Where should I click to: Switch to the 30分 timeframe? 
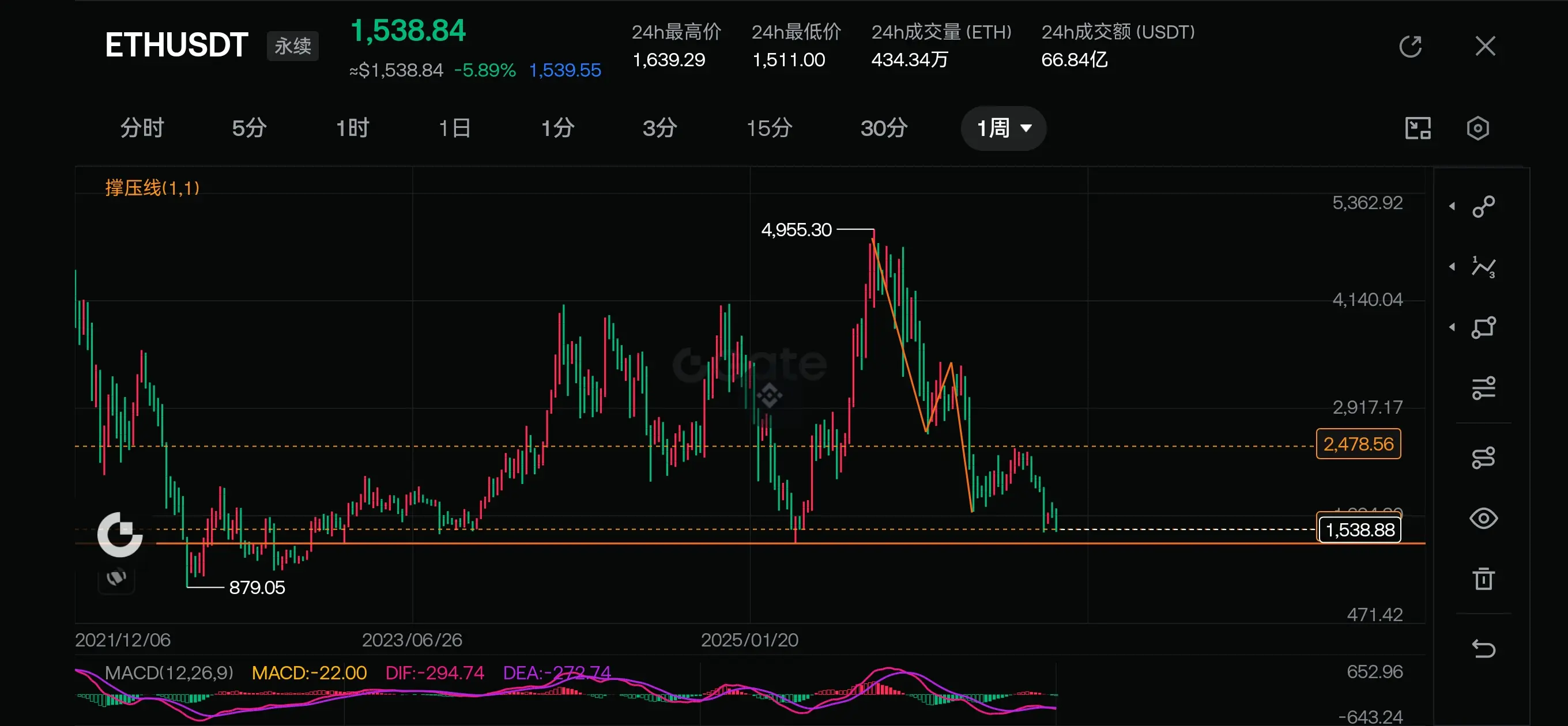coord(884,128)
